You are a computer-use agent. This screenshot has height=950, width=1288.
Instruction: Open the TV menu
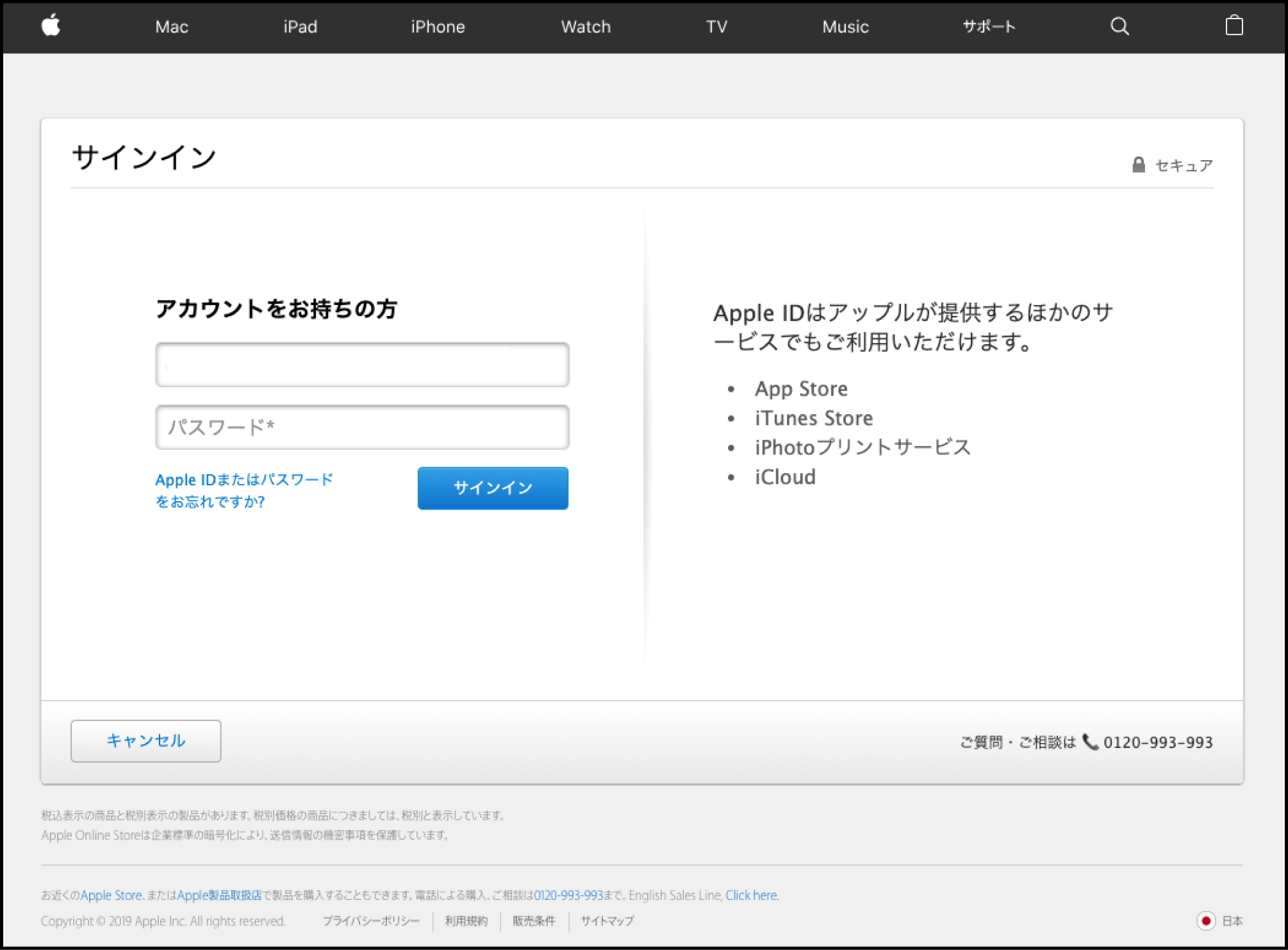click(x=716, y=26)
